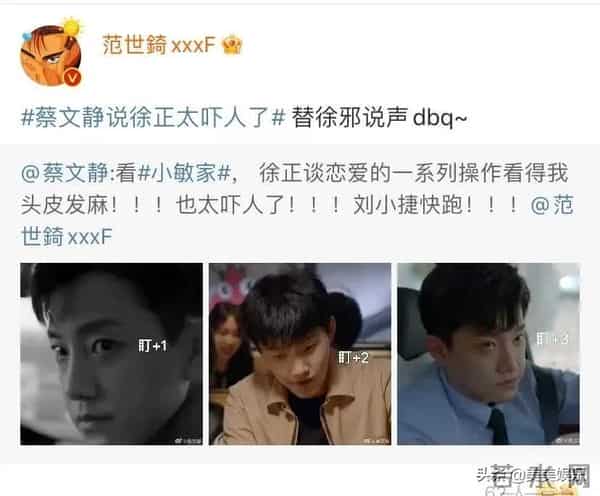View the black-and-white 盯+1 image
Viewport: 600px width, 496px height.
(111, 354)
